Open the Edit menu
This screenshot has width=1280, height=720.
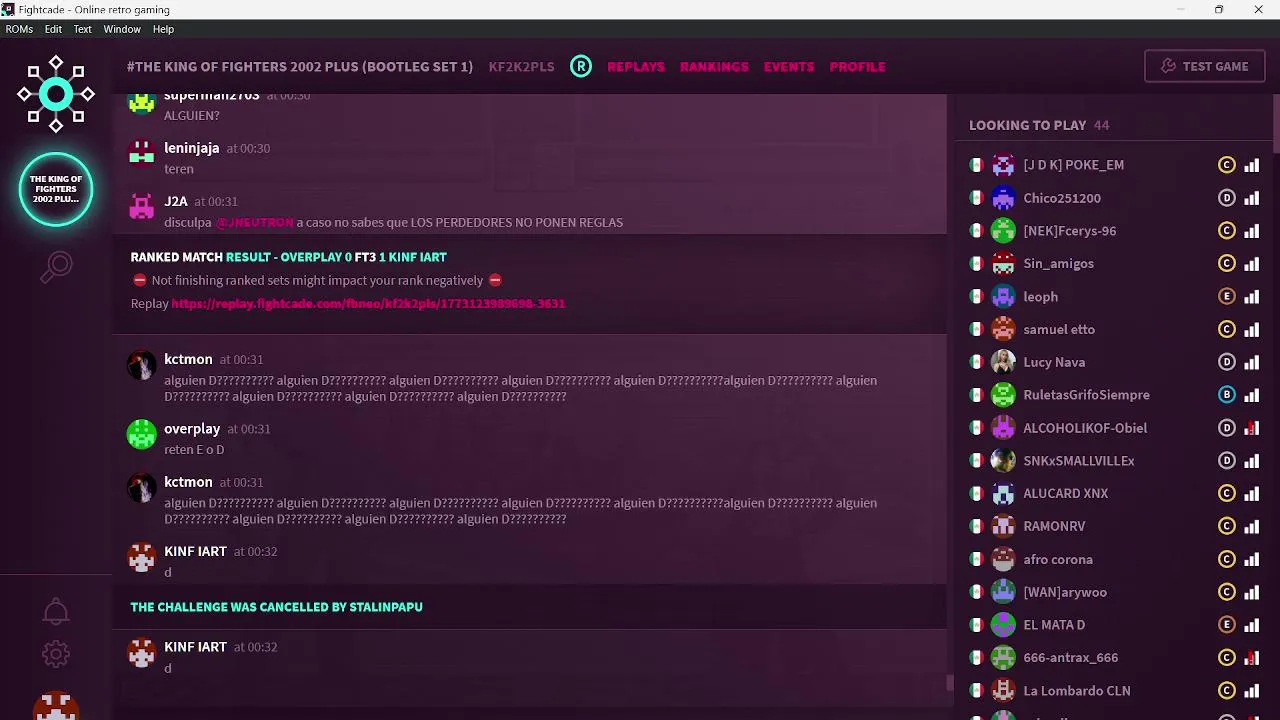pos(53,29)
